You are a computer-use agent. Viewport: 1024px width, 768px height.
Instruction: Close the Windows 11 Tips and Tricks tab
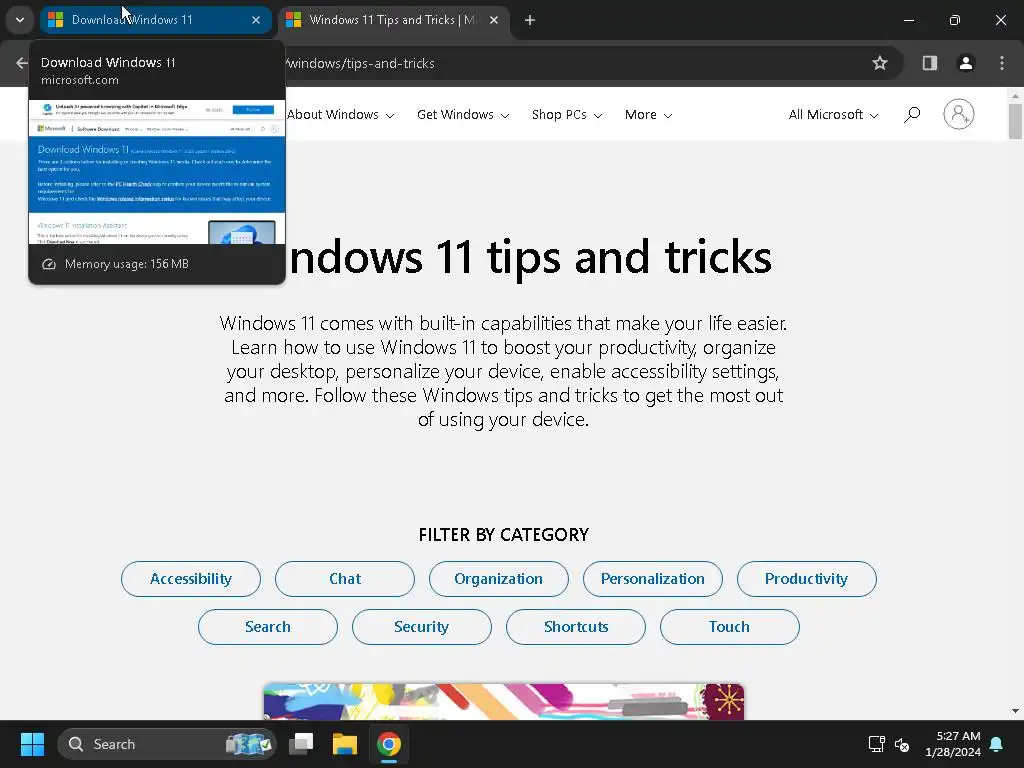click(x=494, y=20)
